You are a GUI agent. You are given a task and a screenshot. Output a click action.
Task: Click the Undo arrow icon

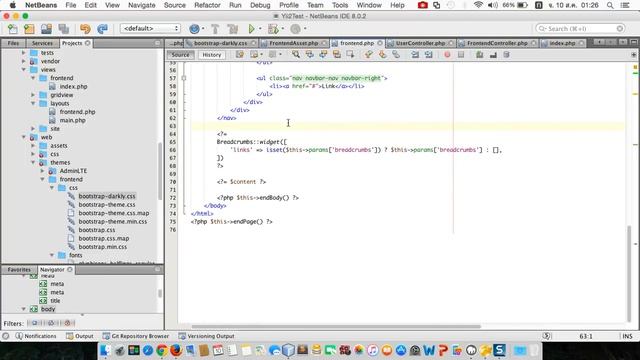(x=85, y=29)
